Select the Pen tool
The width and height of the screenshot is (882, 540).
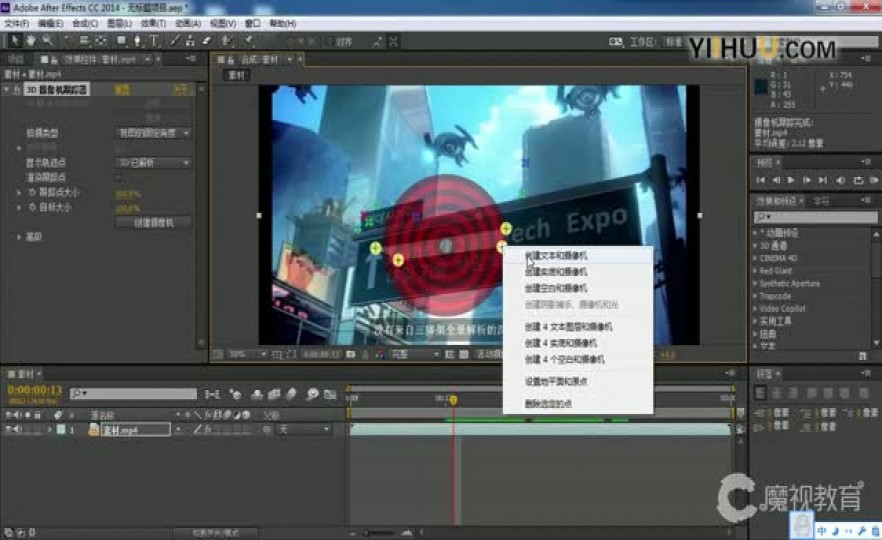click(137, 40)
